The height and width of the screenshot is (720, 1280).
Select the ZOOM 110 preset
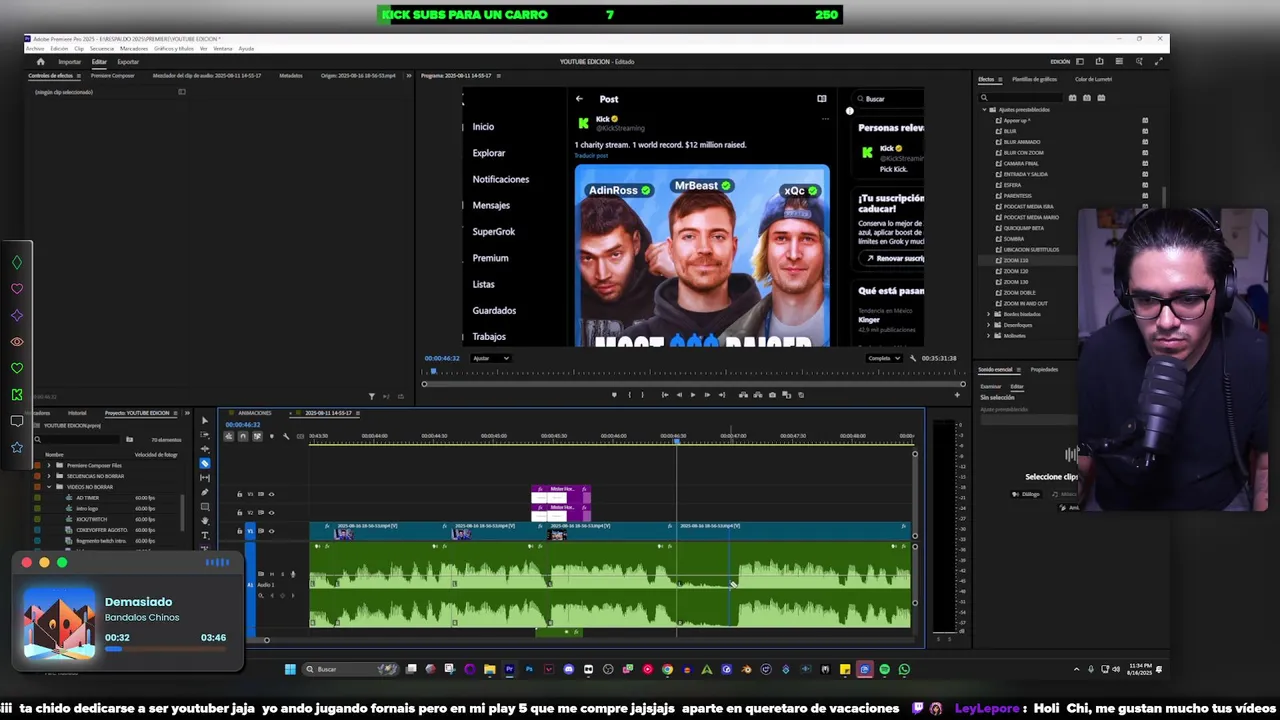coord(1015,260)
